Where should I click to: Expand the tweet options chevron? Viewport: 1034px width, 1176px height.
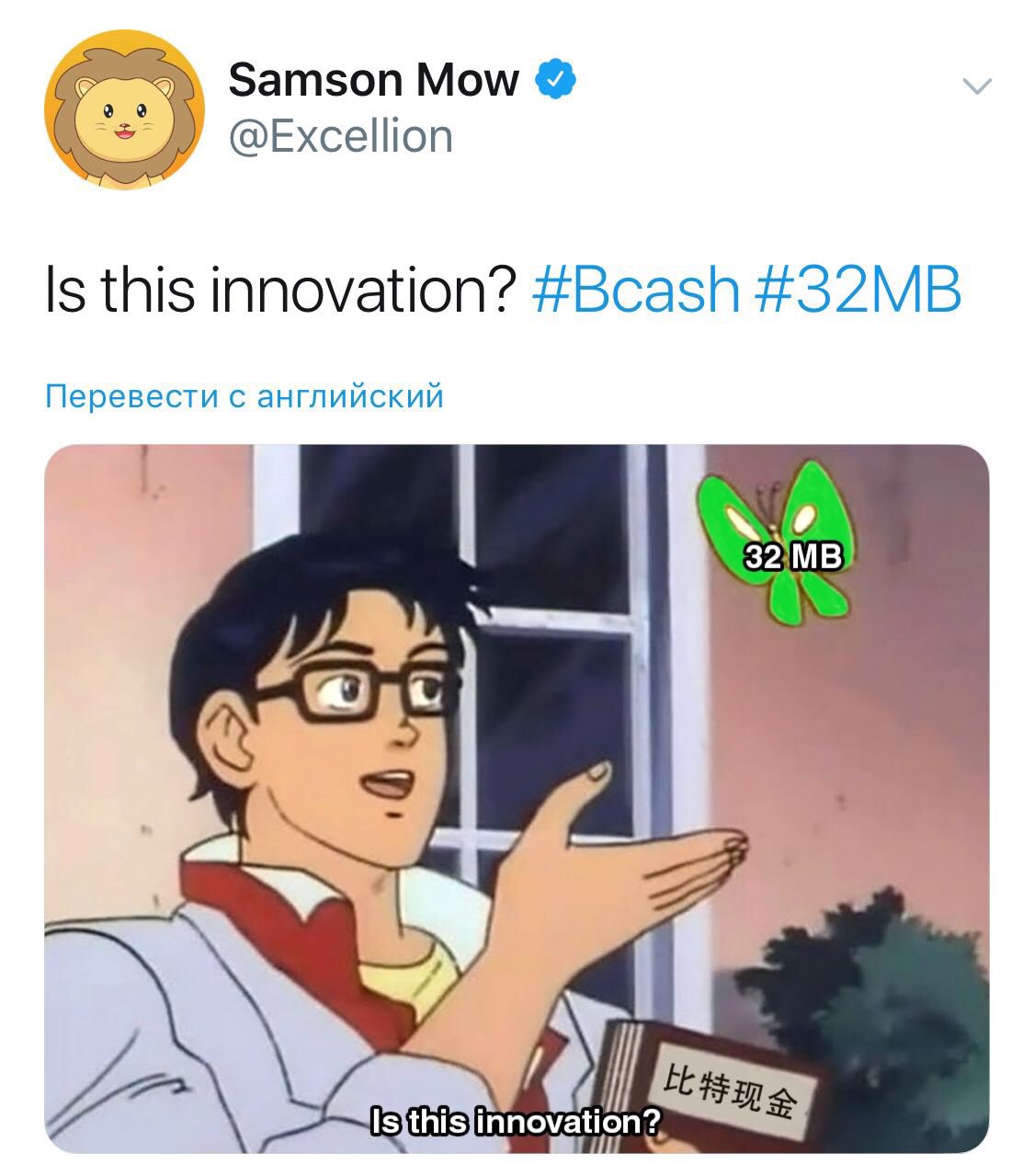tap(977, 86)
